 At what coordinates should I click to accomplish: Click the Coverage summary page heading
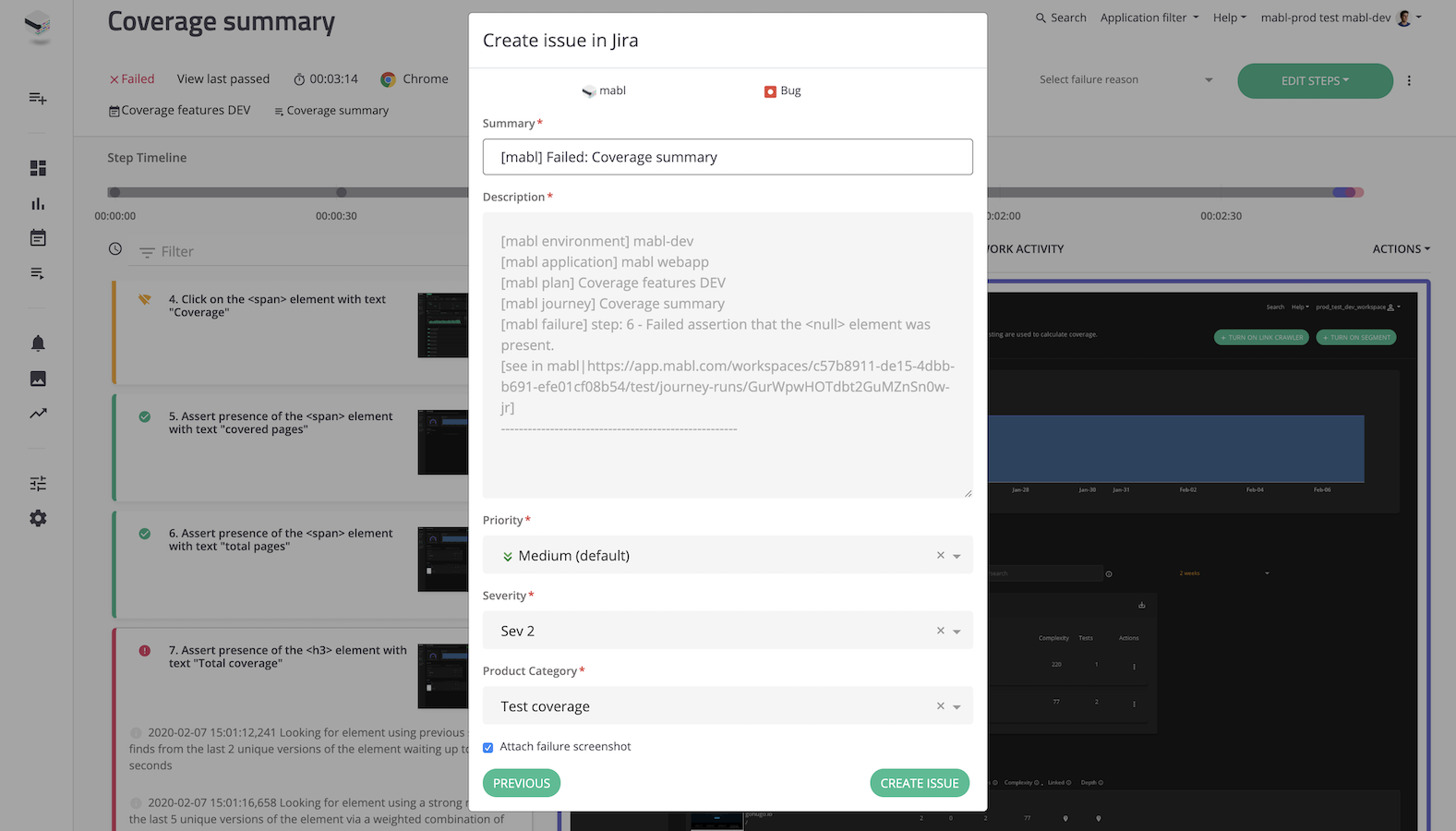(222, 21)
